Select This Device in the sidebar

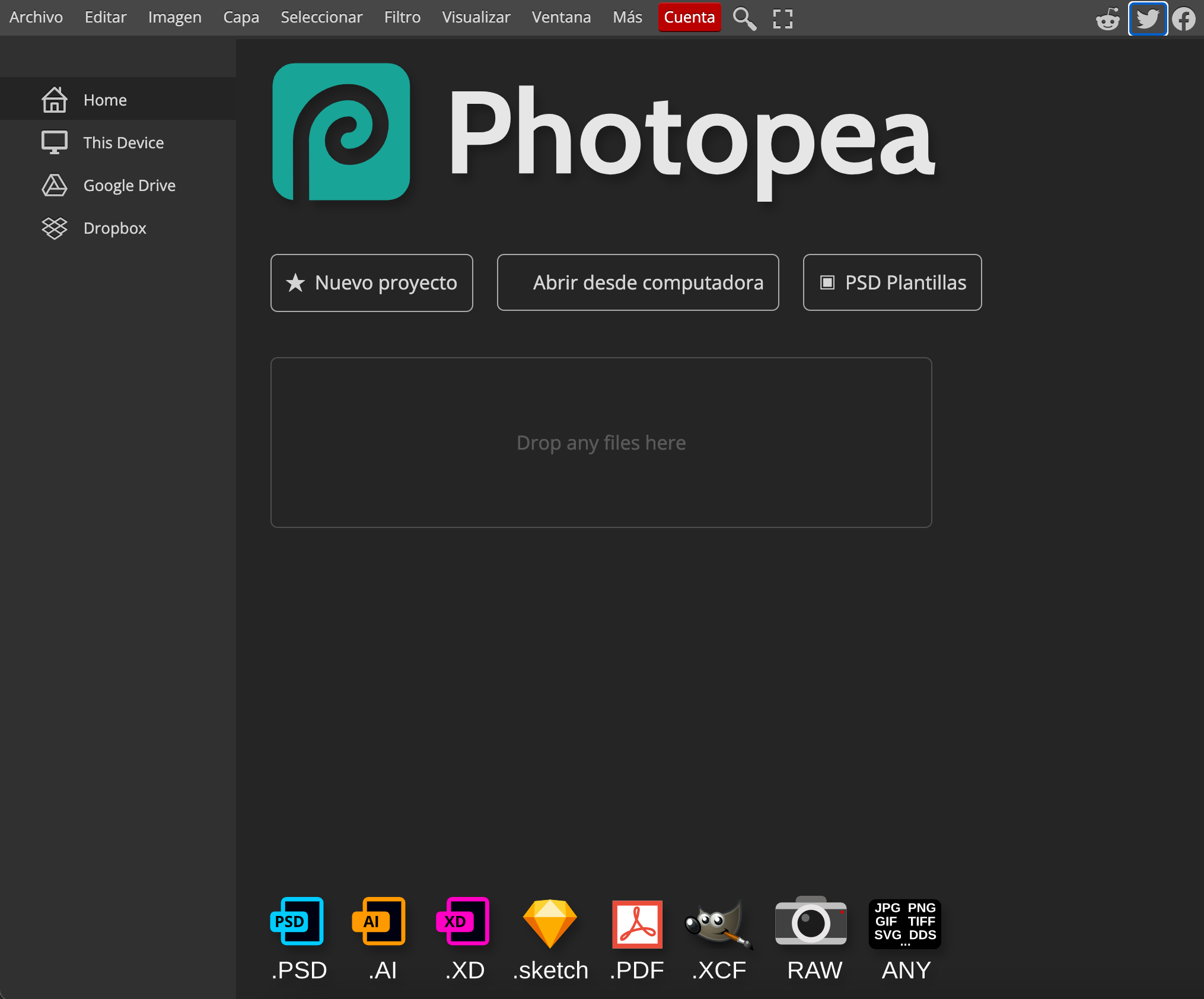pos(118,142)
